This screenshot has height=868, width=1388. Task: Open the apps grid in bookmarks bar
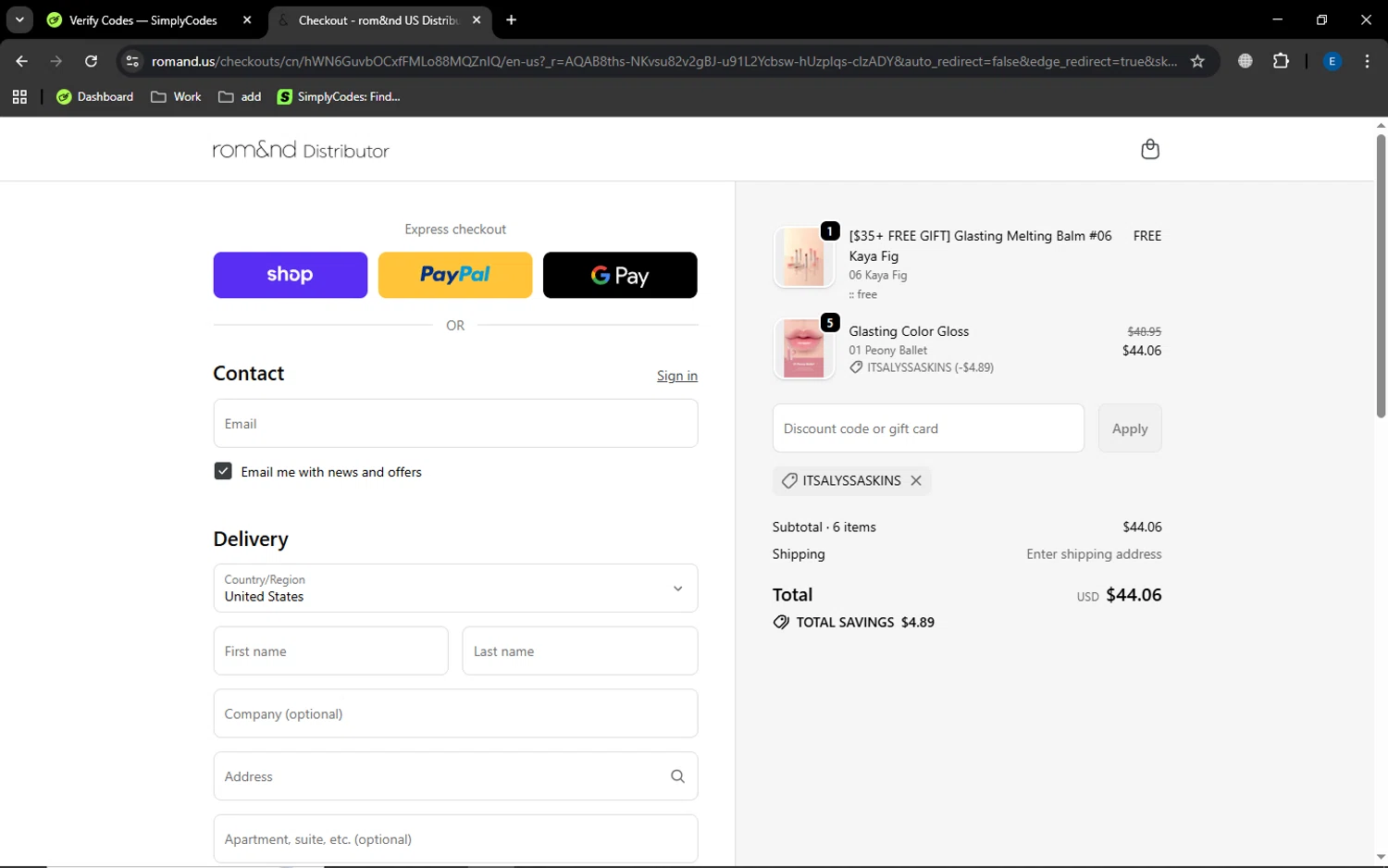[x=19, y=96]
